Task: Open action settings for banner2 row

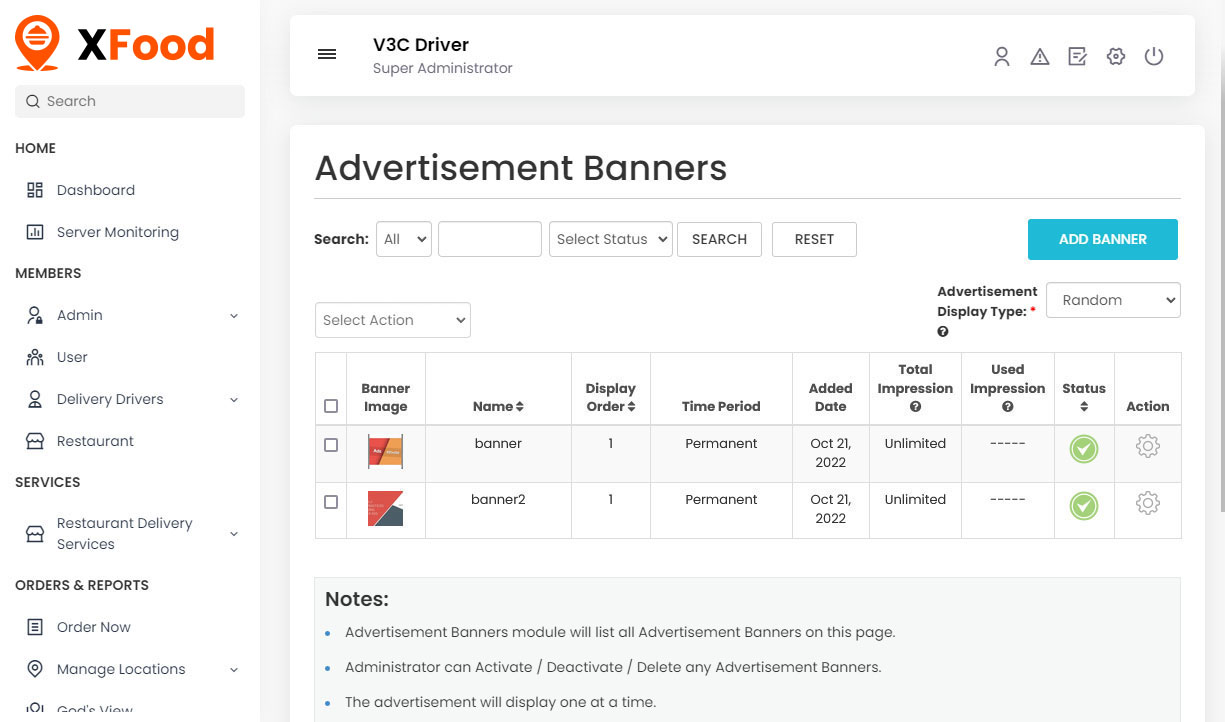Action: coord(1147,505)
